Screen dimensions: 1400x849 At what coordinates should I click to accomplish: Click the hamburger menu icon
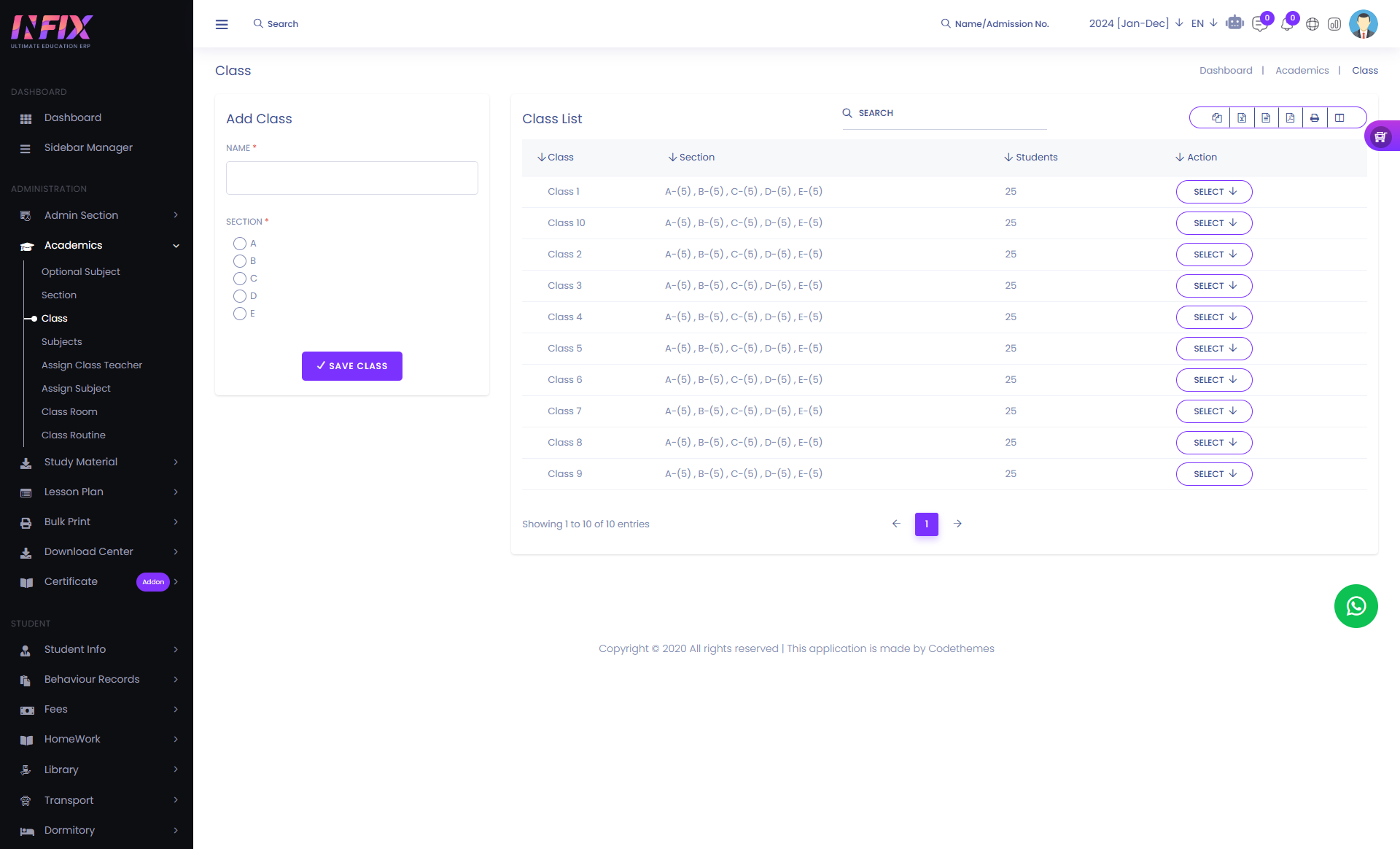click(x=222, y=24)
